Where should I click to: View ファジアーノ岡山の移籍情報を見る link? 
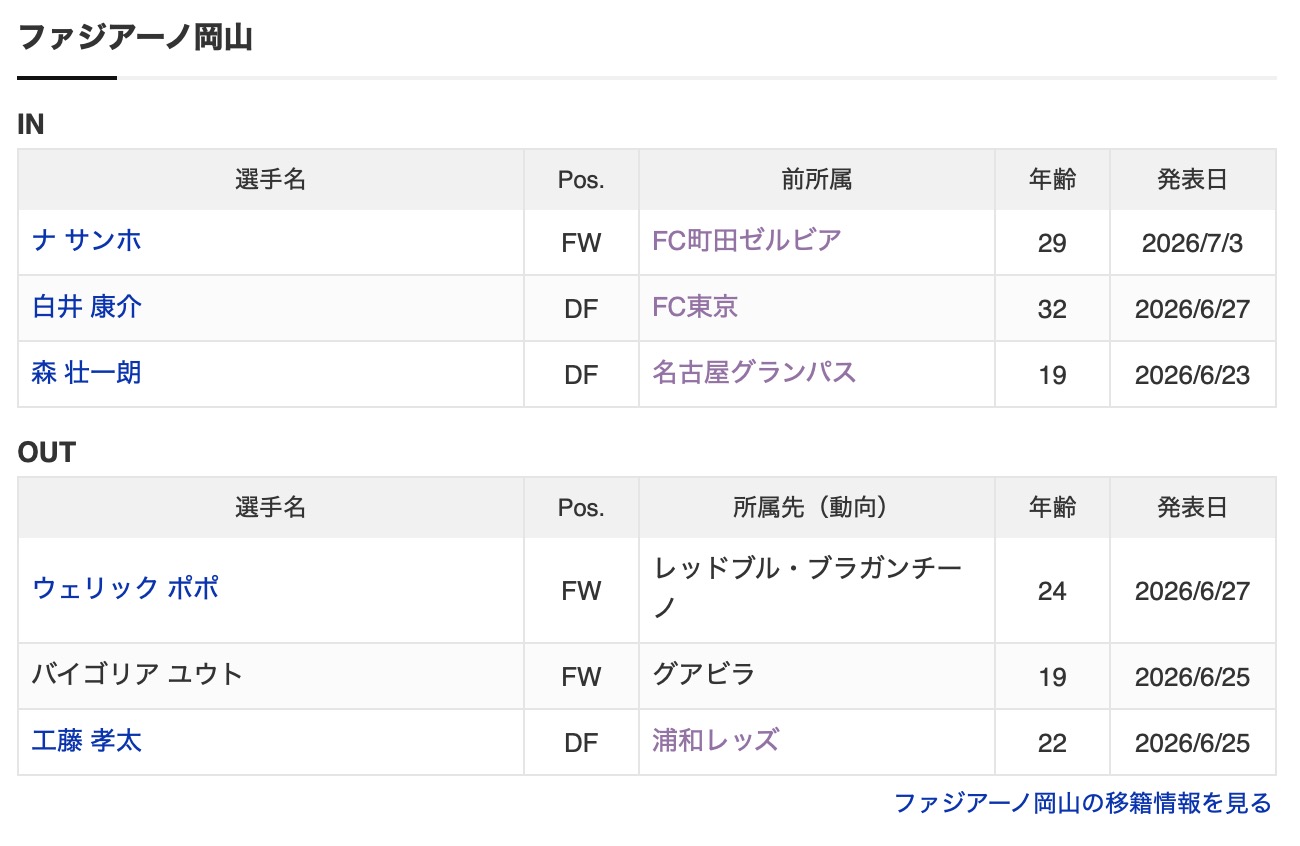(x=1083, y=803)
